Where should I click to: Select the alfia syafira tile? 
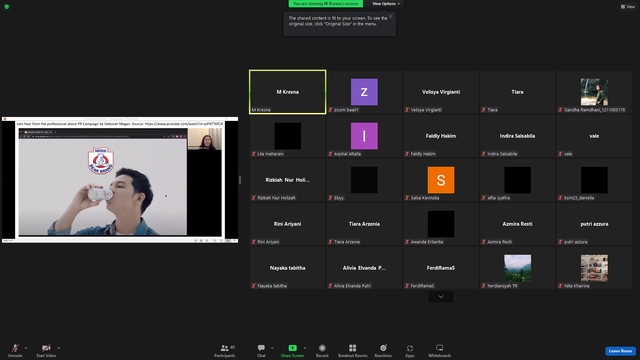pos(518,180)
